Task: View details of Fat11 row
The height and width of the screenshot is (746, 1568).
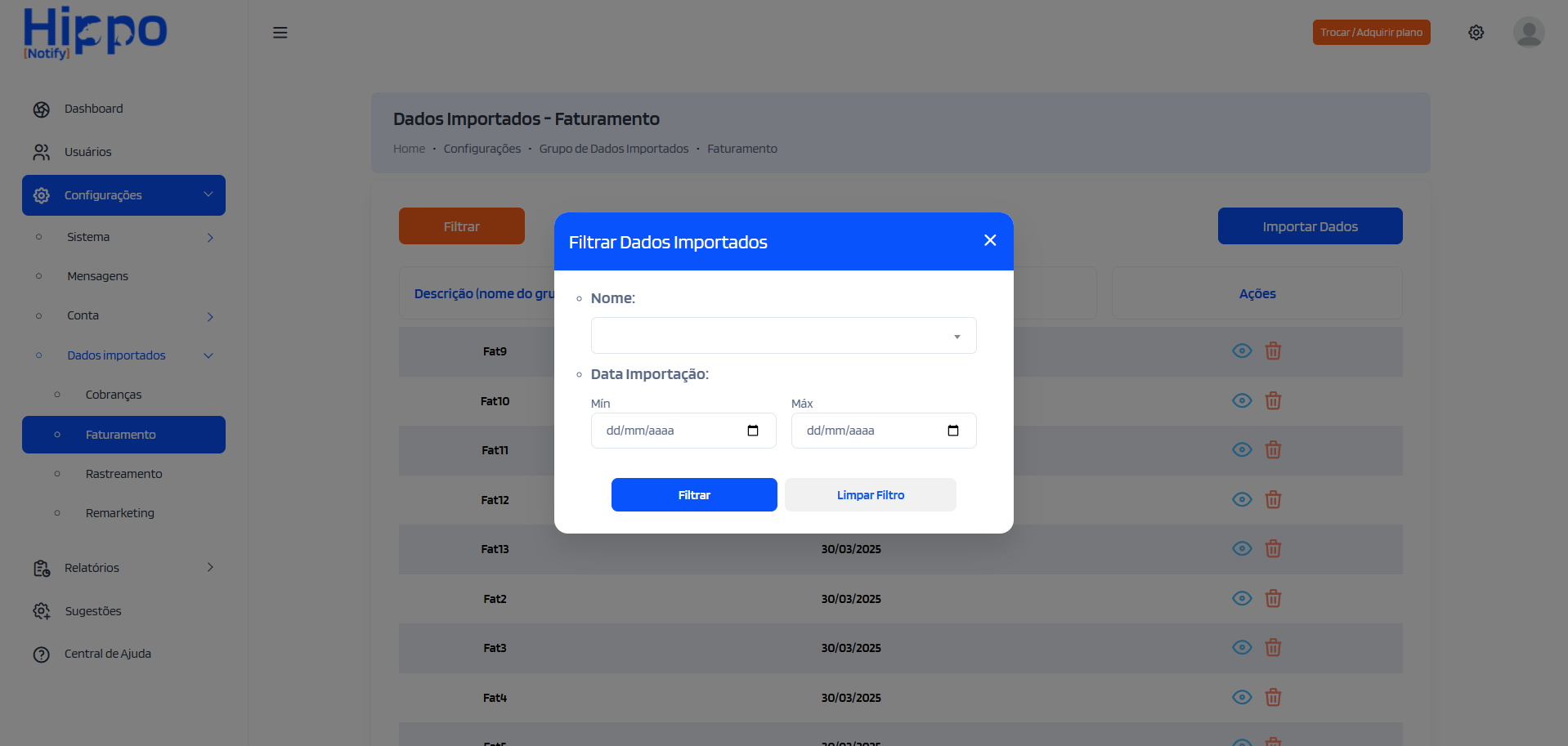Action: 1242,450
